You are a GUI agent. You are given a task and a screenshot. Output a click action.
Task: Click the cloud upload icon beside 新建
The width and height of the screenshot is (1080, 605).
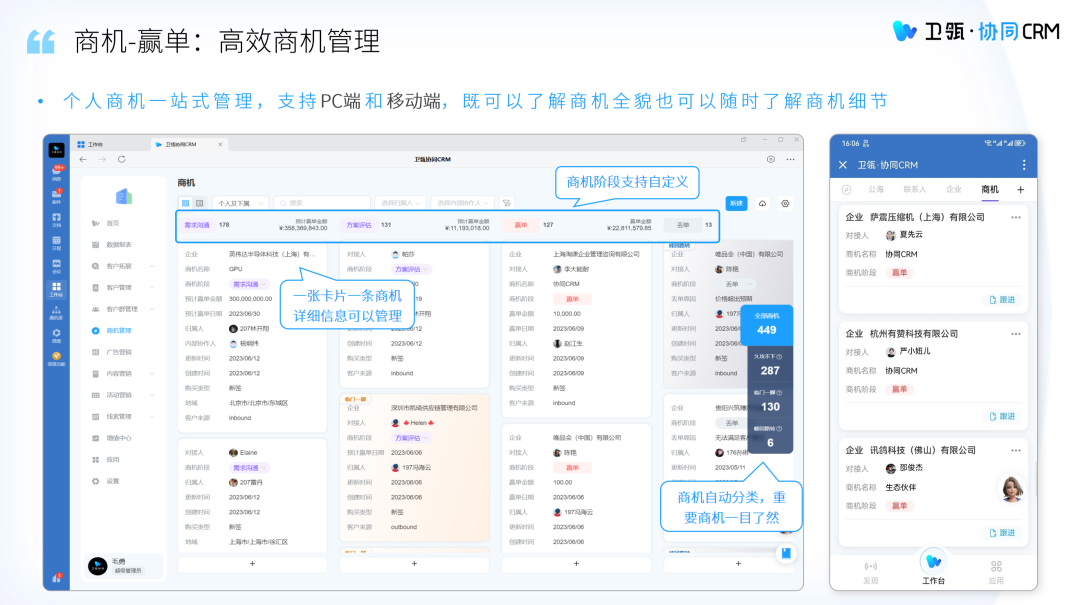[x=762, y=203]
